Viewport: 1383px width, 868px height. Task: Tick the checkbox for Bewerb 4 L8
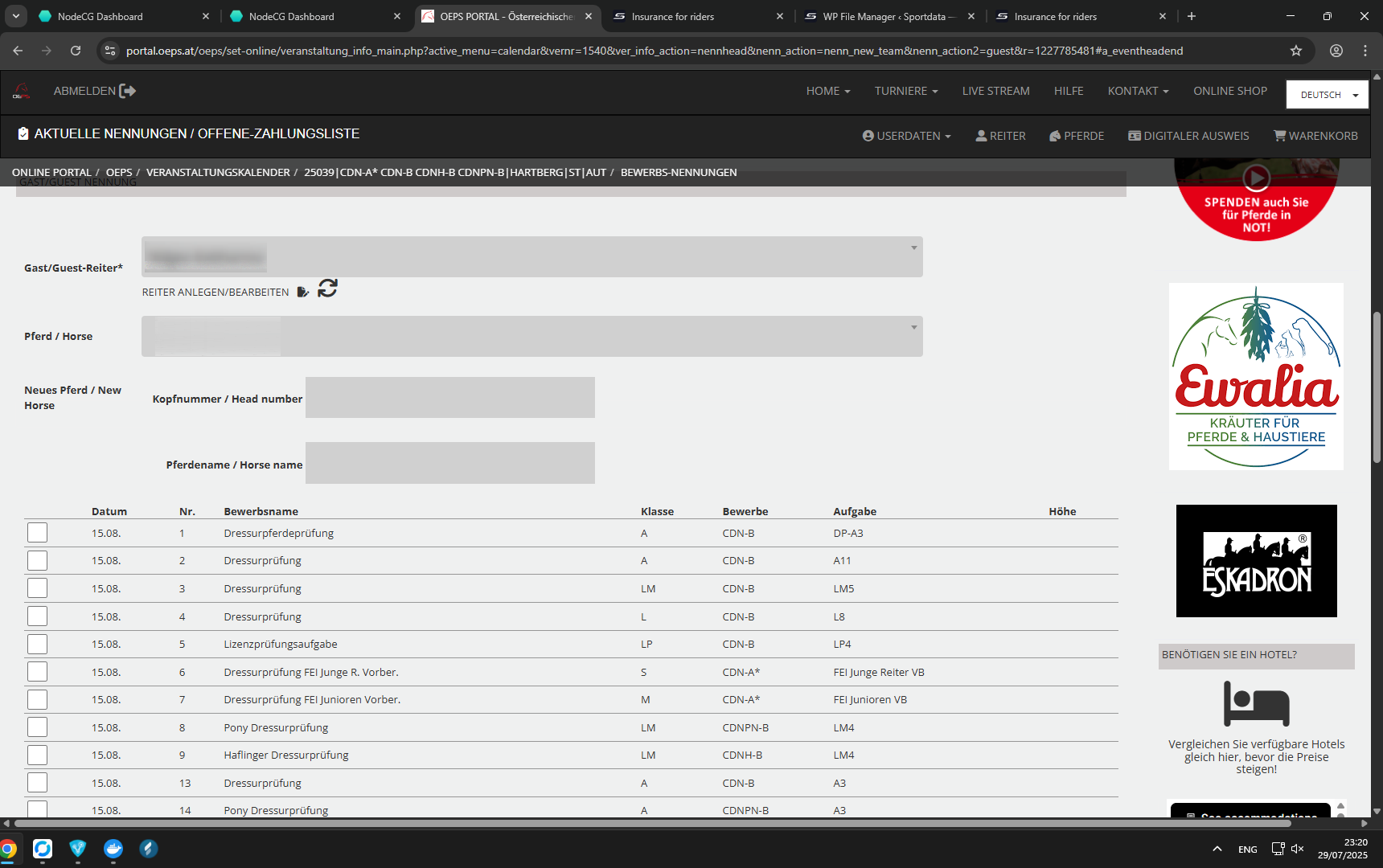pos(37,616)
